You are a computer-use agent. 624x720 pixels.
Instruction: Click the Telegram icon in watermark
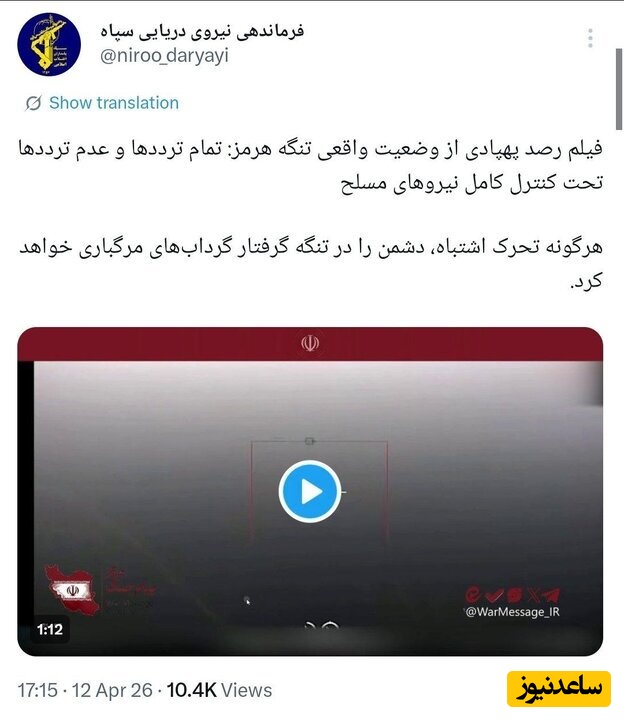pos(551,595)
